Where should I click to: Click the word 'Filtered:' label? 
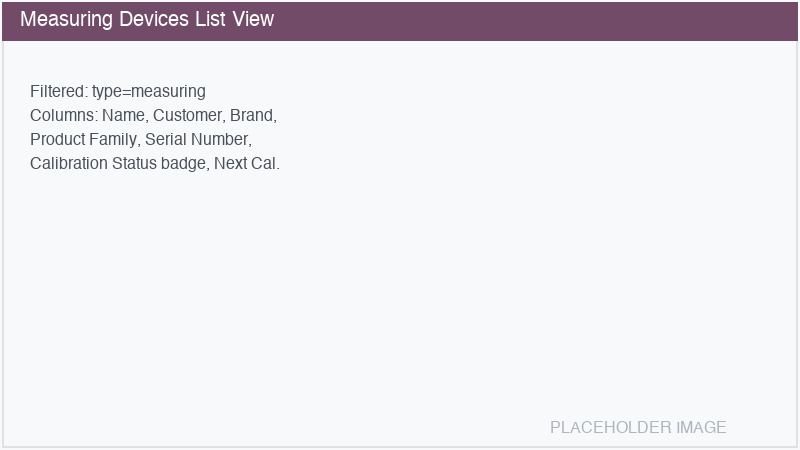(x=58, y=92)
